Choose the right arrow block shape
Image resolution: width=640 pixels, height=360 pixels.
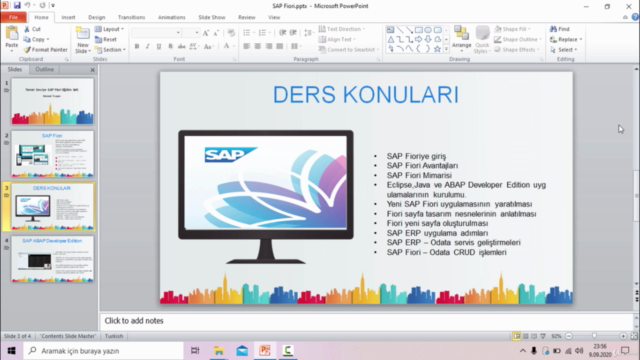[x=419, y=39]
